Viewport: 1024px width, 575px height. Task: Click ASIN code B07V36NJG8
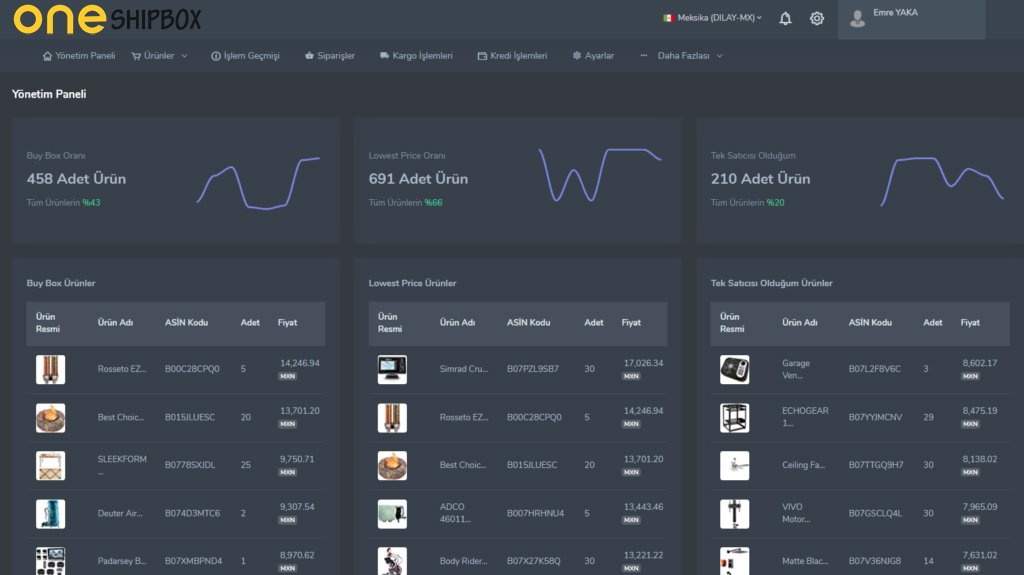coord(874,561)
